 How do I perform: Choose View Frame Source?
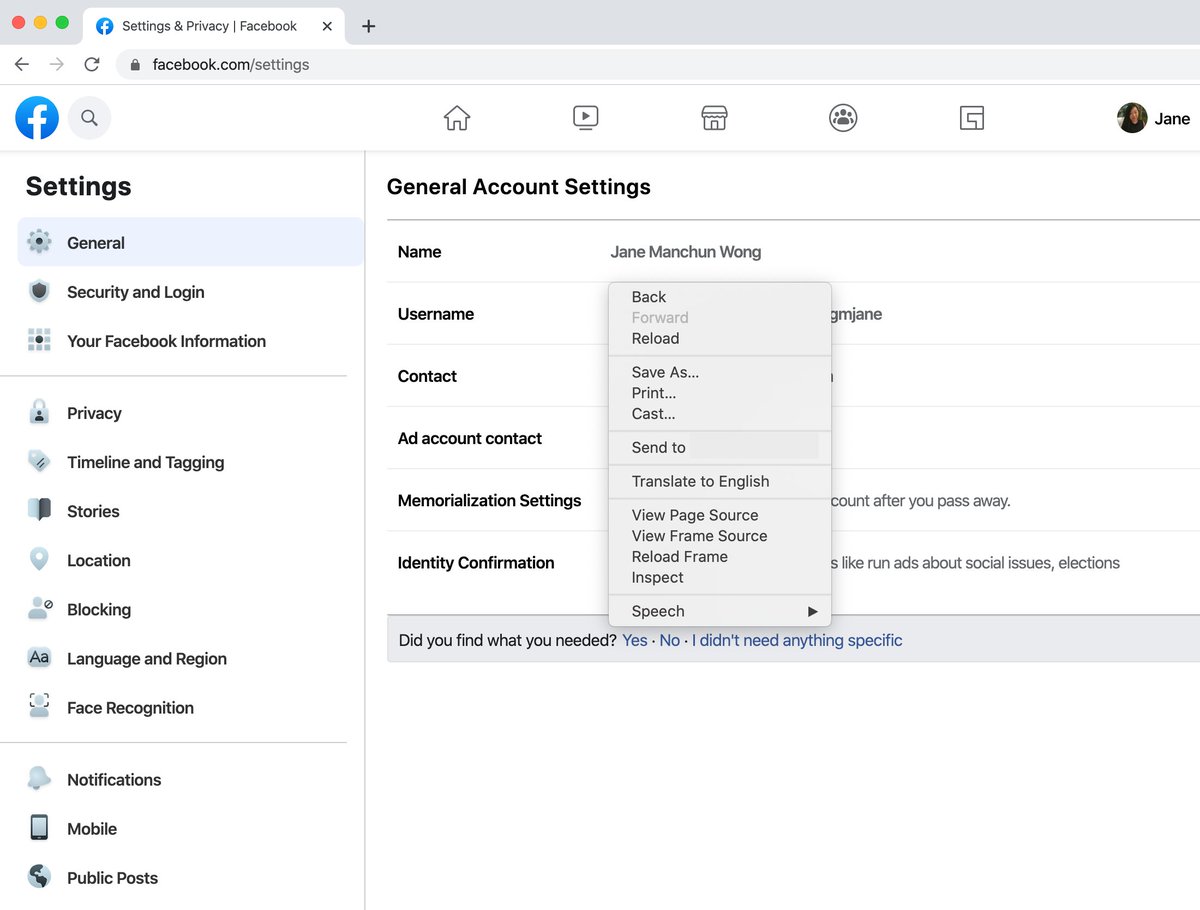coord(720,536)
